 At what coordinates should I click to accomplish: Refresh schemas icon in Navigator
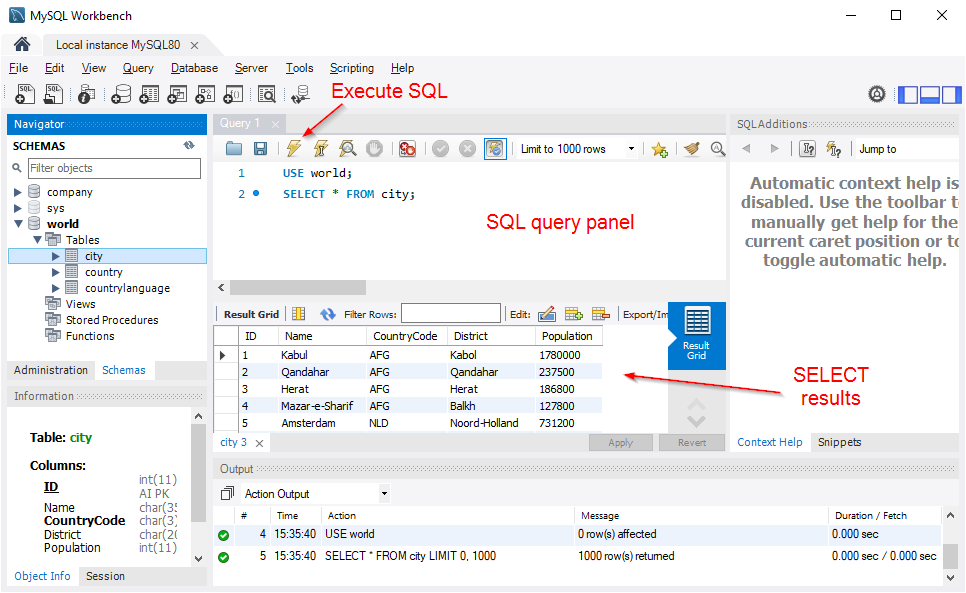pos(189,145)
